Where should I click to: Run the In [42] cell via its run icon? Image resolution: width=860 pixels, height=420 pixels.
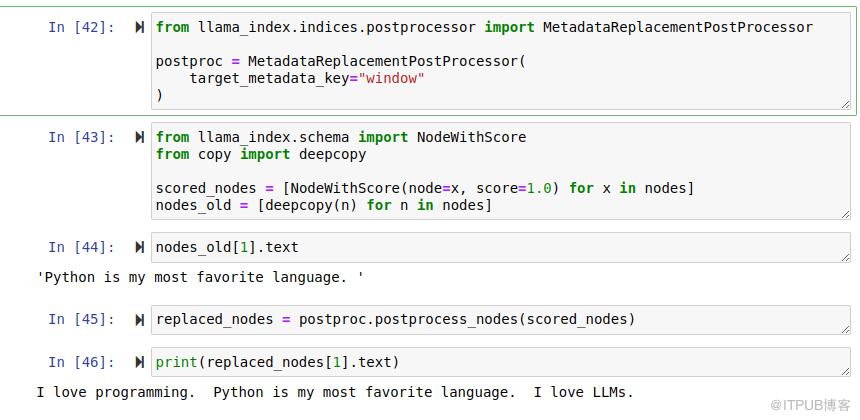point(139,27)
